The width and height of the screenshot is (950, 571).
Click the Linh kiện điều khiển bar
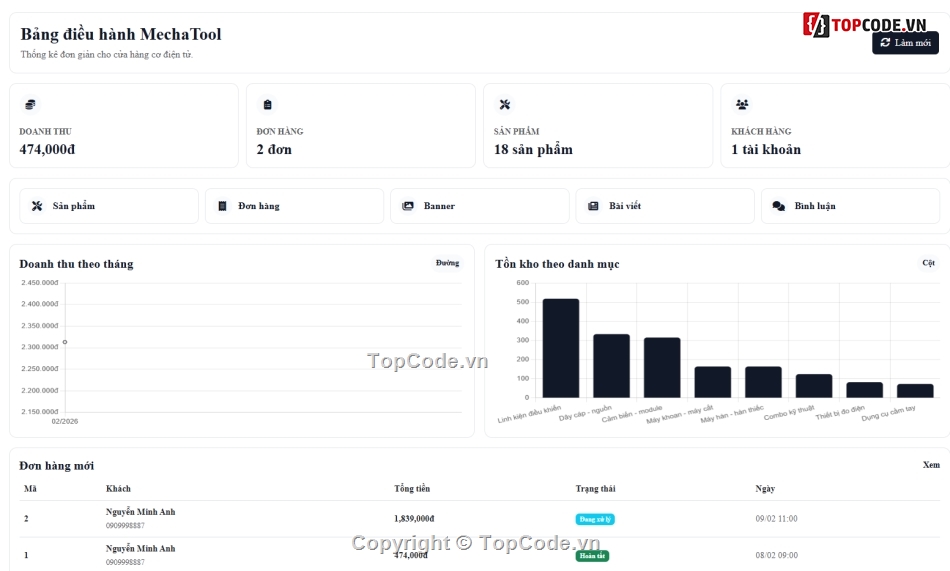coord(560,348)
